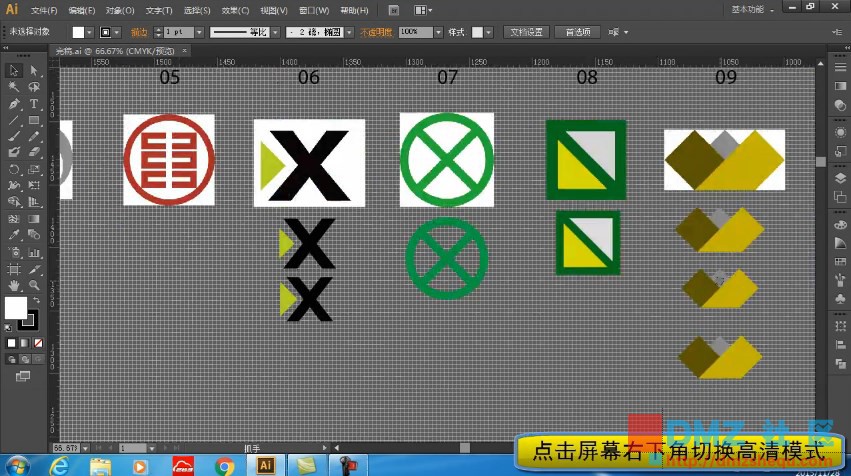Select the Gradient tool

click(34, 219)
